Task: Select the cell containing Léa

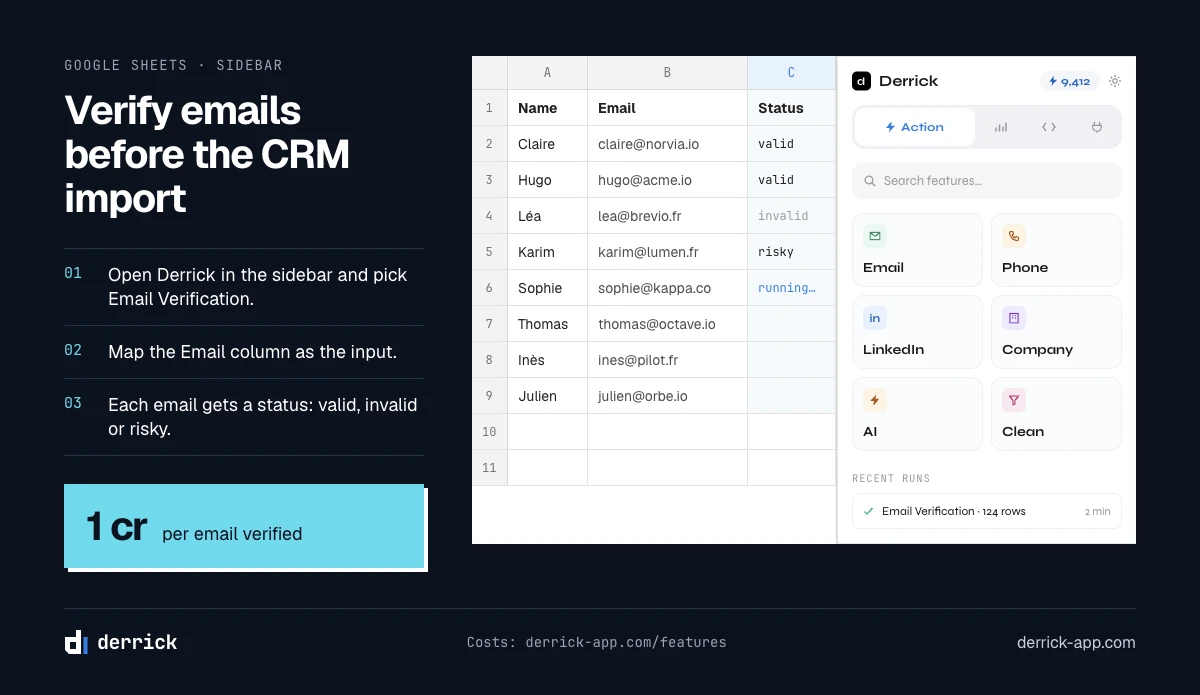Action: tap(547, 216)
